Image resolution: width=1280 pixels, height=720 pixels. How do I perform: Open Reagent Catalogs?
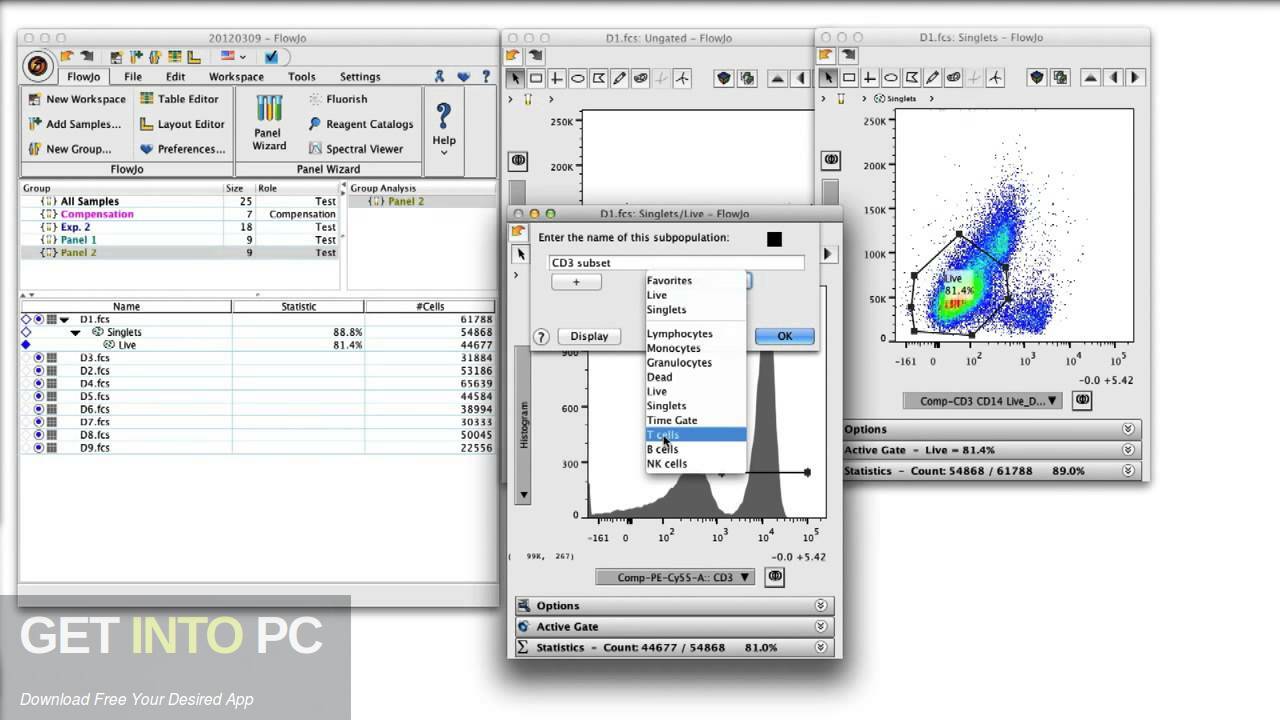pos(360,124)
